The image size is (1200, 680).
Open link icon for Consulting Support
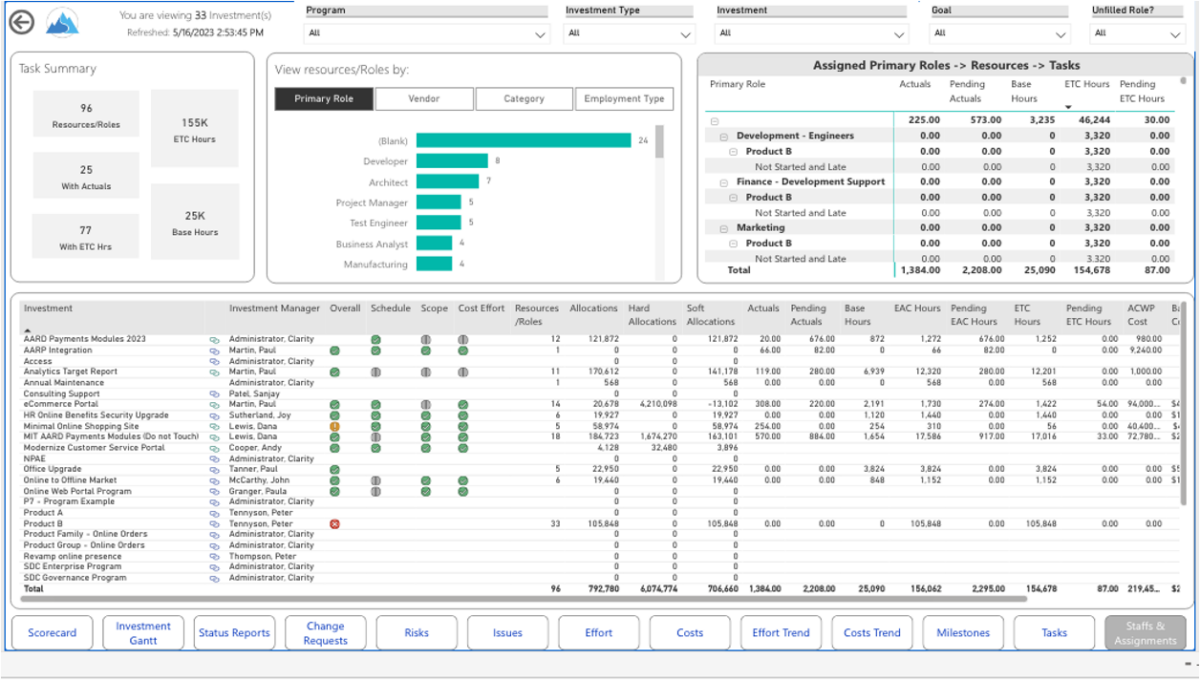point(213,393)
